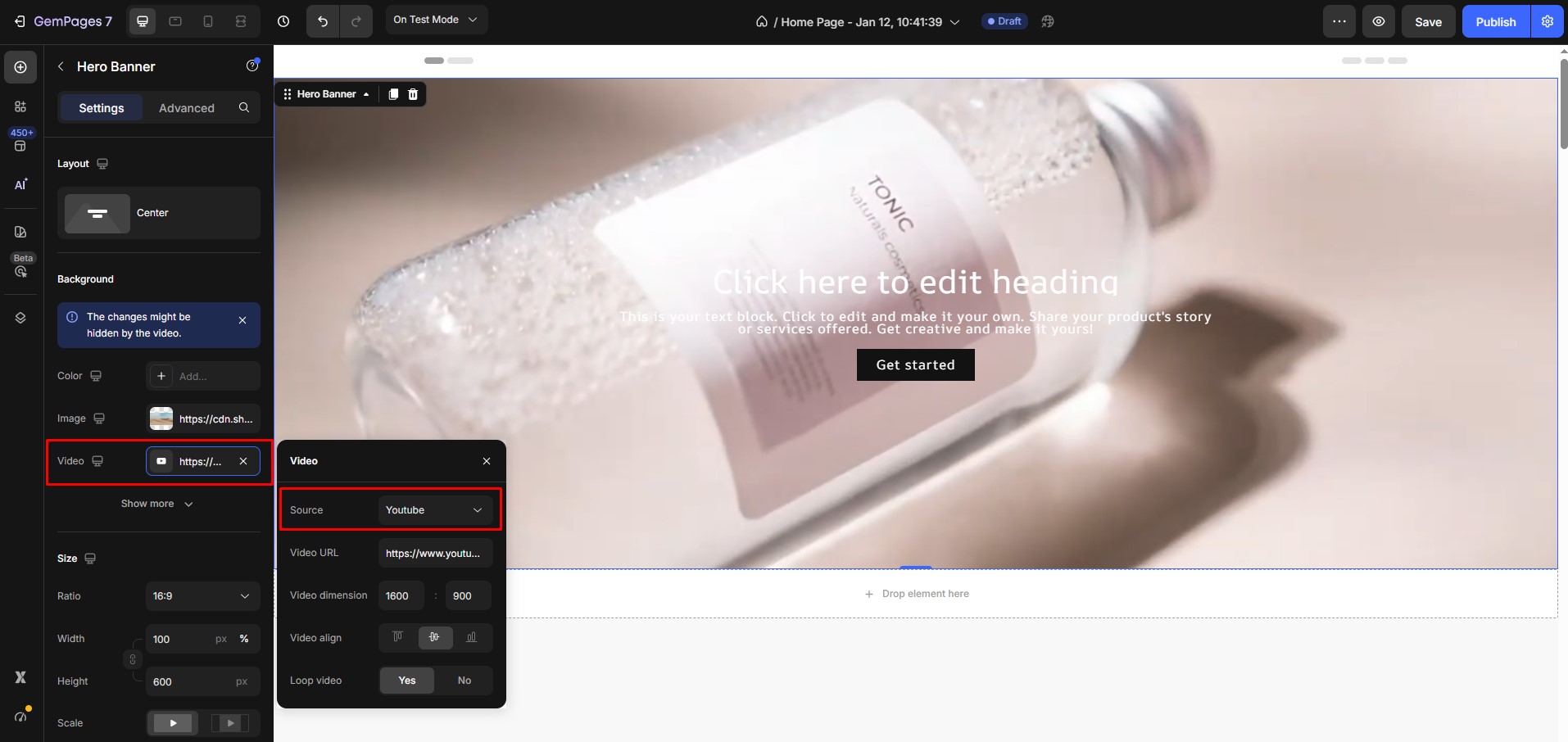Image resolution: width=1568 pixels, height=742 pixels.
Task: Remove the video URL from the Video field
Action: (x=243, y=461)
